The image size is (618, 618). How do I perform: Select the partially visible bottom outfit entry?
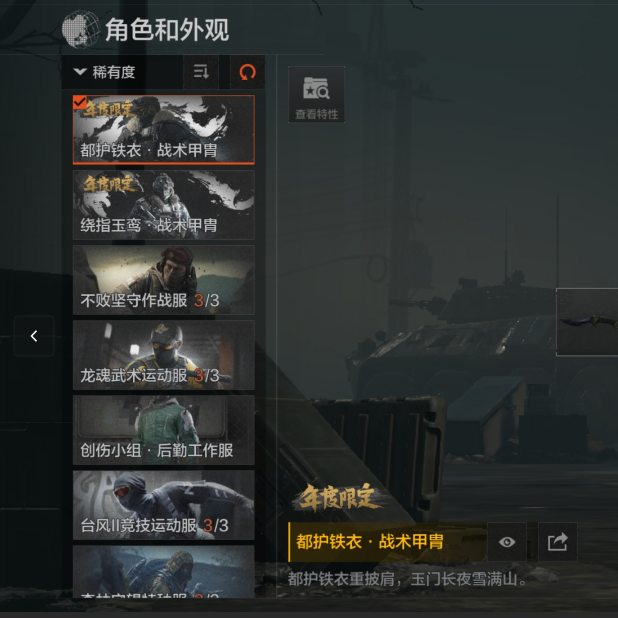[x=164, y=571]
